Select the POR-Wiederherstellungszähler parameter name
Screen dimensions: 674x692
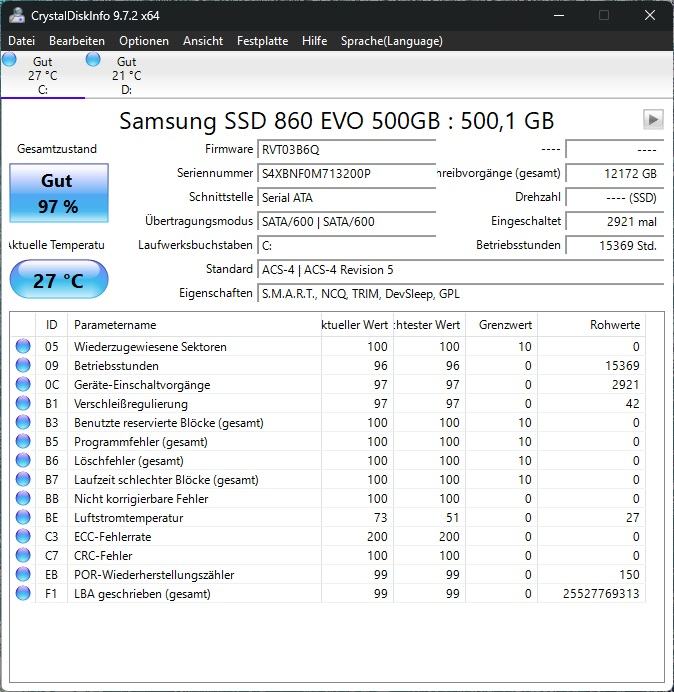tap(154, 575)
